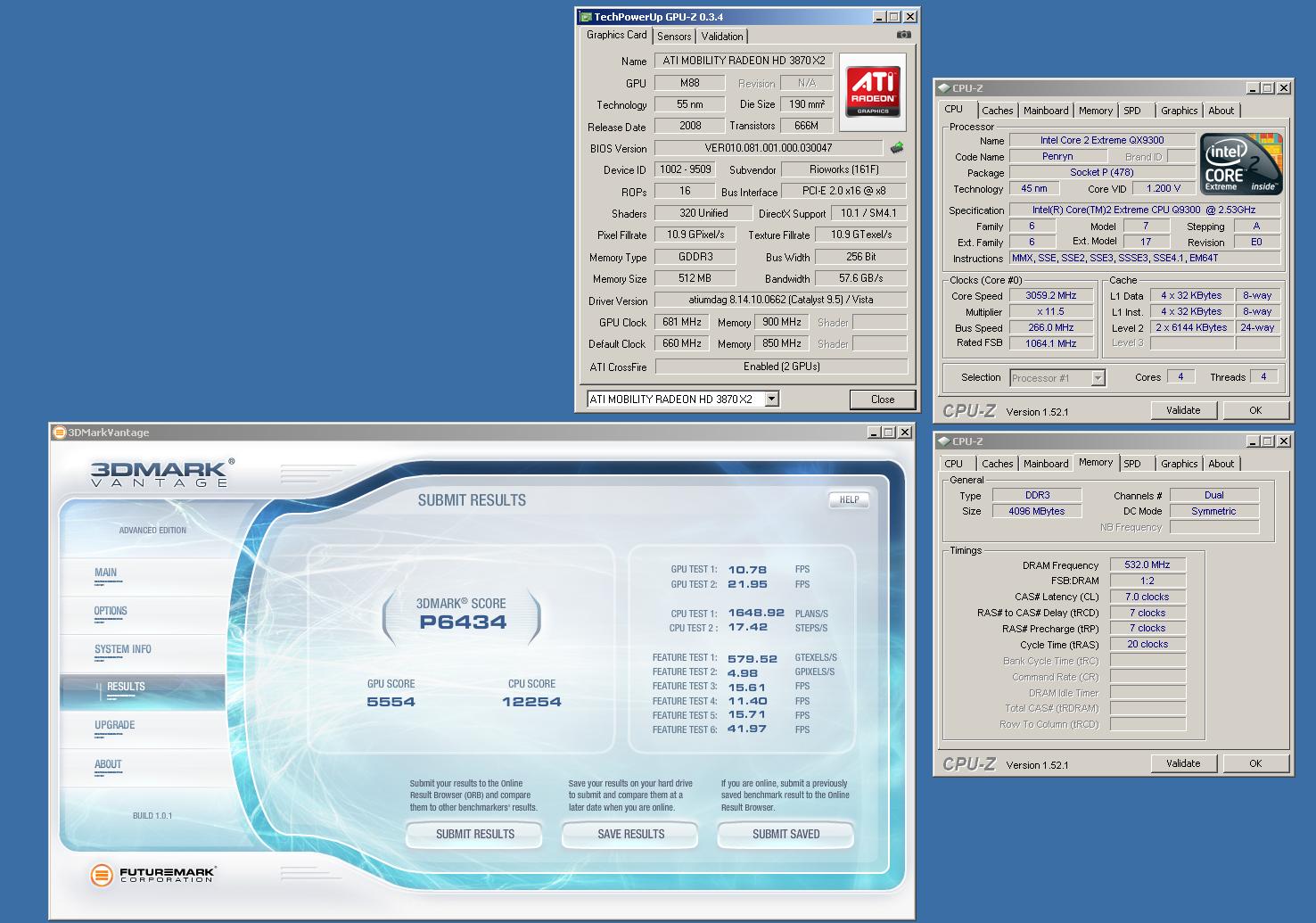The width and height of the screenshot is (1316, 923).
Task: Minimize the GPU-Z window
Action: (x=878, y=17)
